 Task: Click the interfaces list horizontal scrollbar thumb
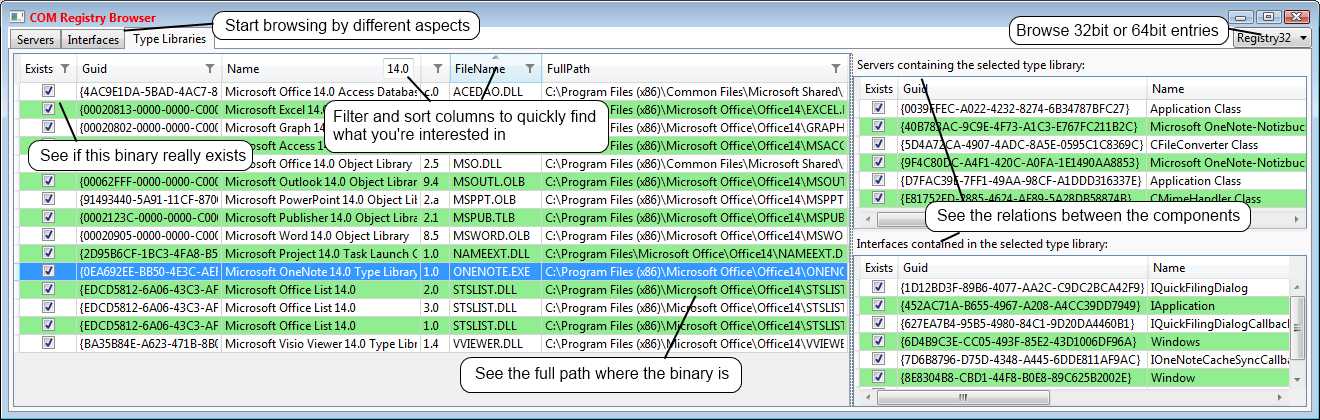coord(965,397)
